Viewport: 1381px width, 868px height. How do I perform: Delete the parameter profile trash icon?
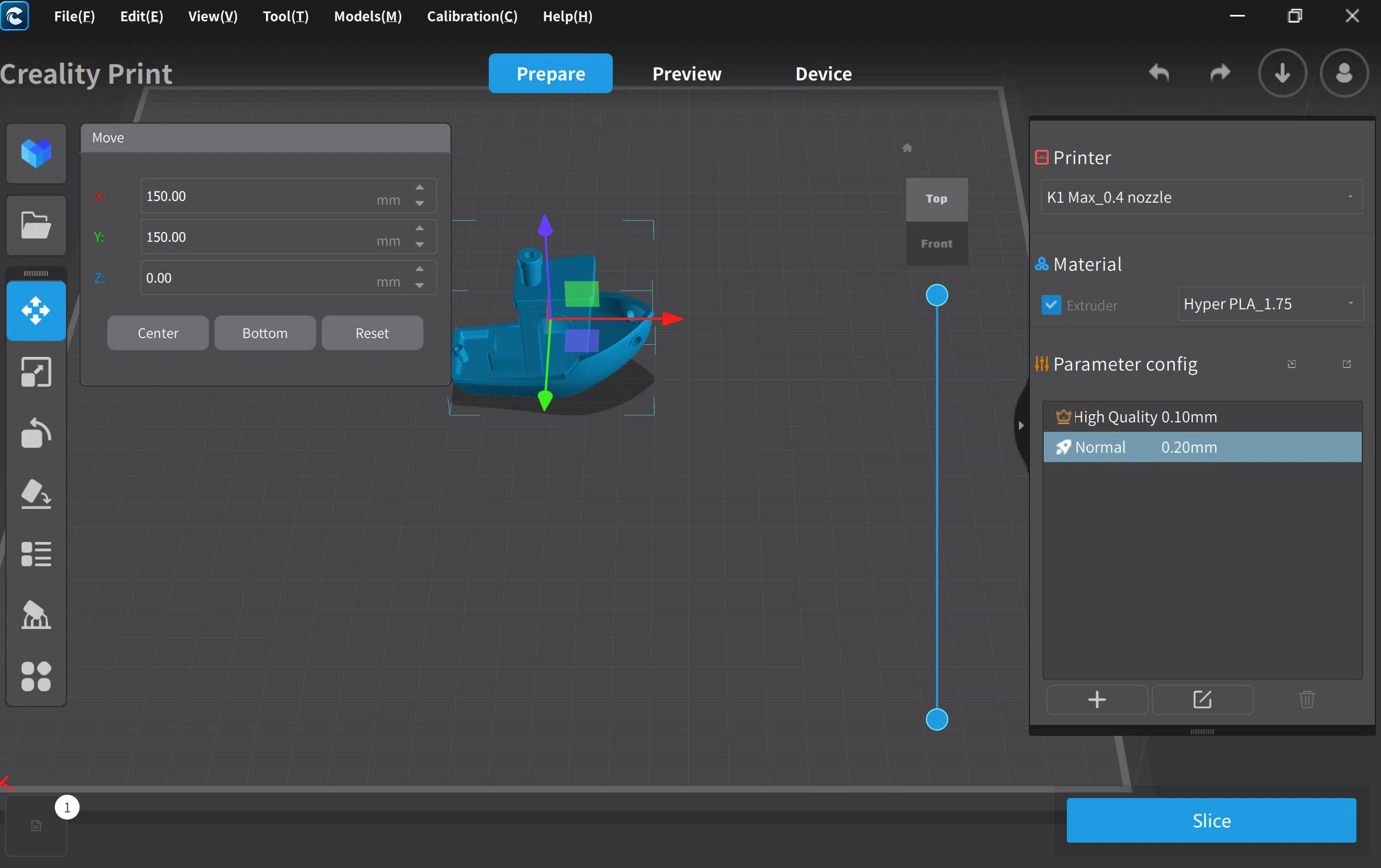tap(1307, 699)
